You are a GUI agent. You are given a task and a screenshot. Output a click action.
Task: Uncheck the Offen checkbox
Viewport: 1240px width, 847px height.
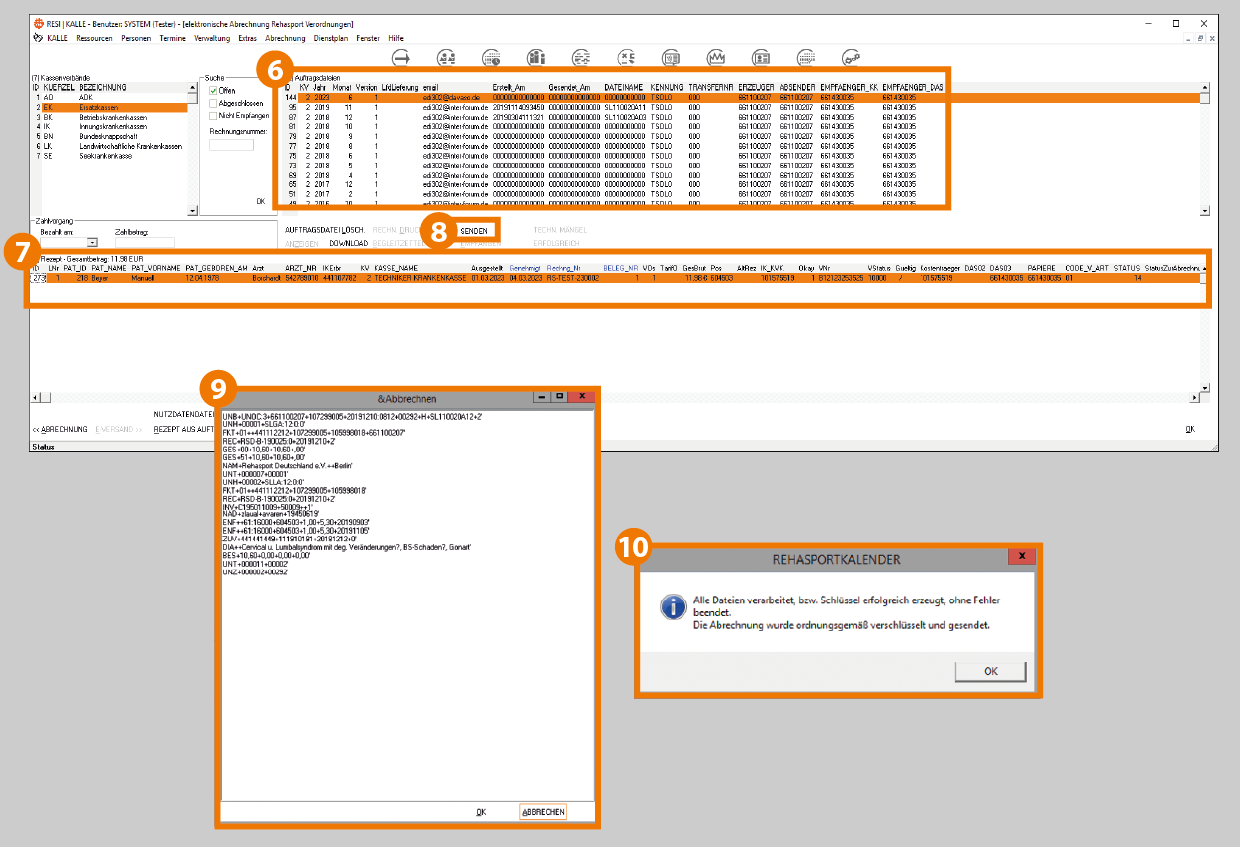[x=213, y=91]
